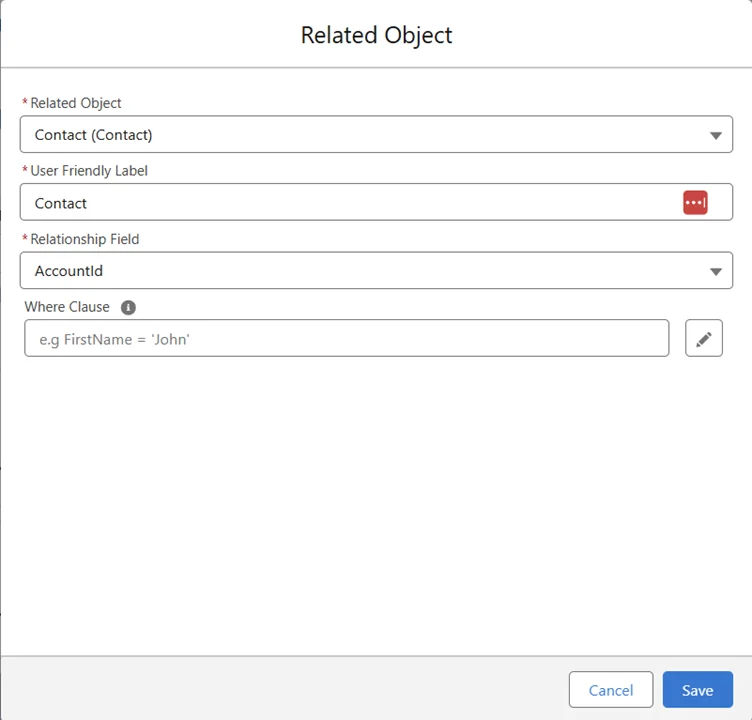Screen dimensions: 752x720
Task: Click the red password manager icon
Action: [x=695, y=203]
